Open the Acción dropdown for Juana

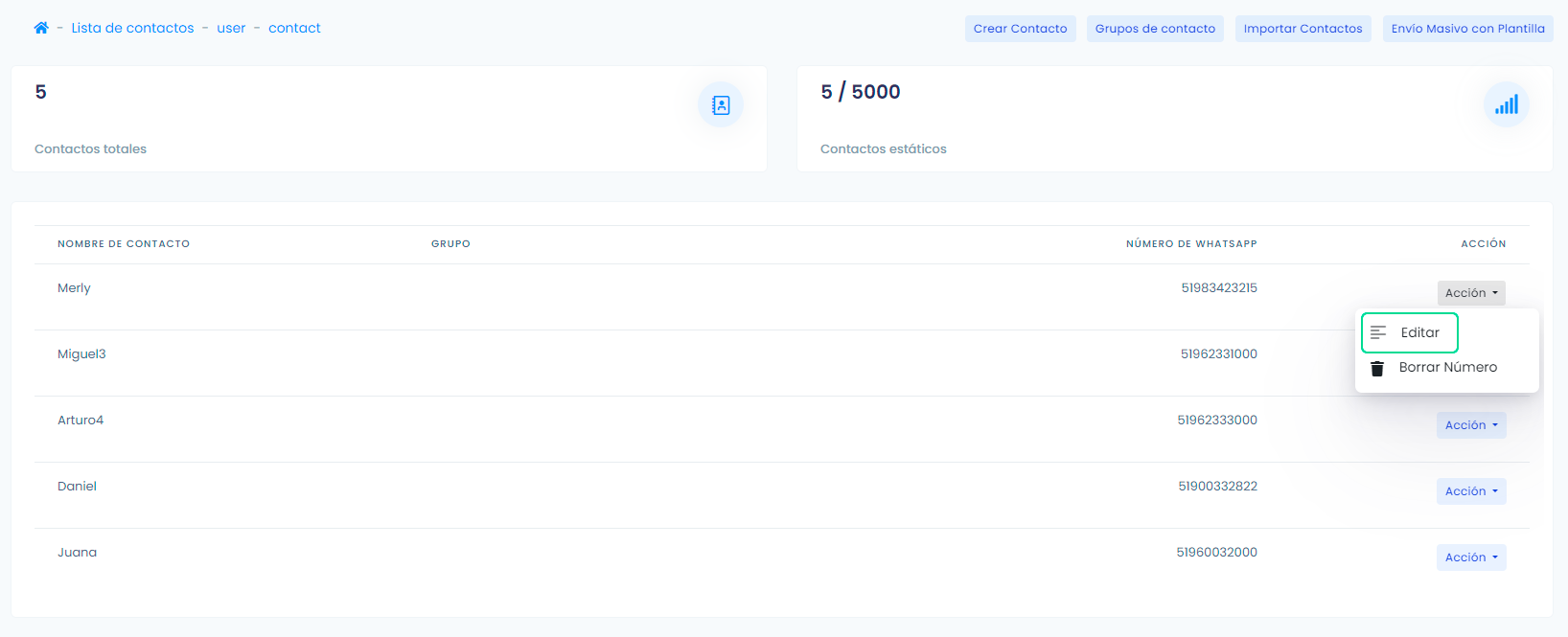[x=1470, y=557]
